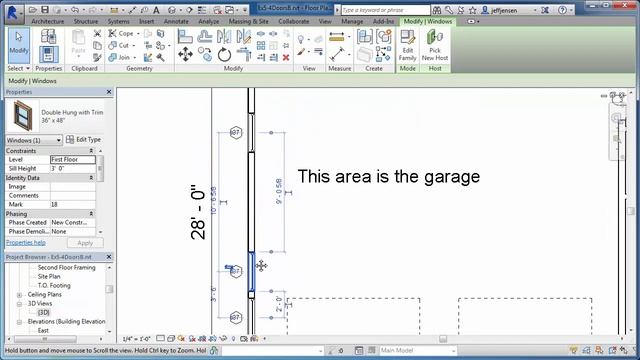Click the Type Properties icon
This screenshot has height=360, width=640.
(49, 36)
